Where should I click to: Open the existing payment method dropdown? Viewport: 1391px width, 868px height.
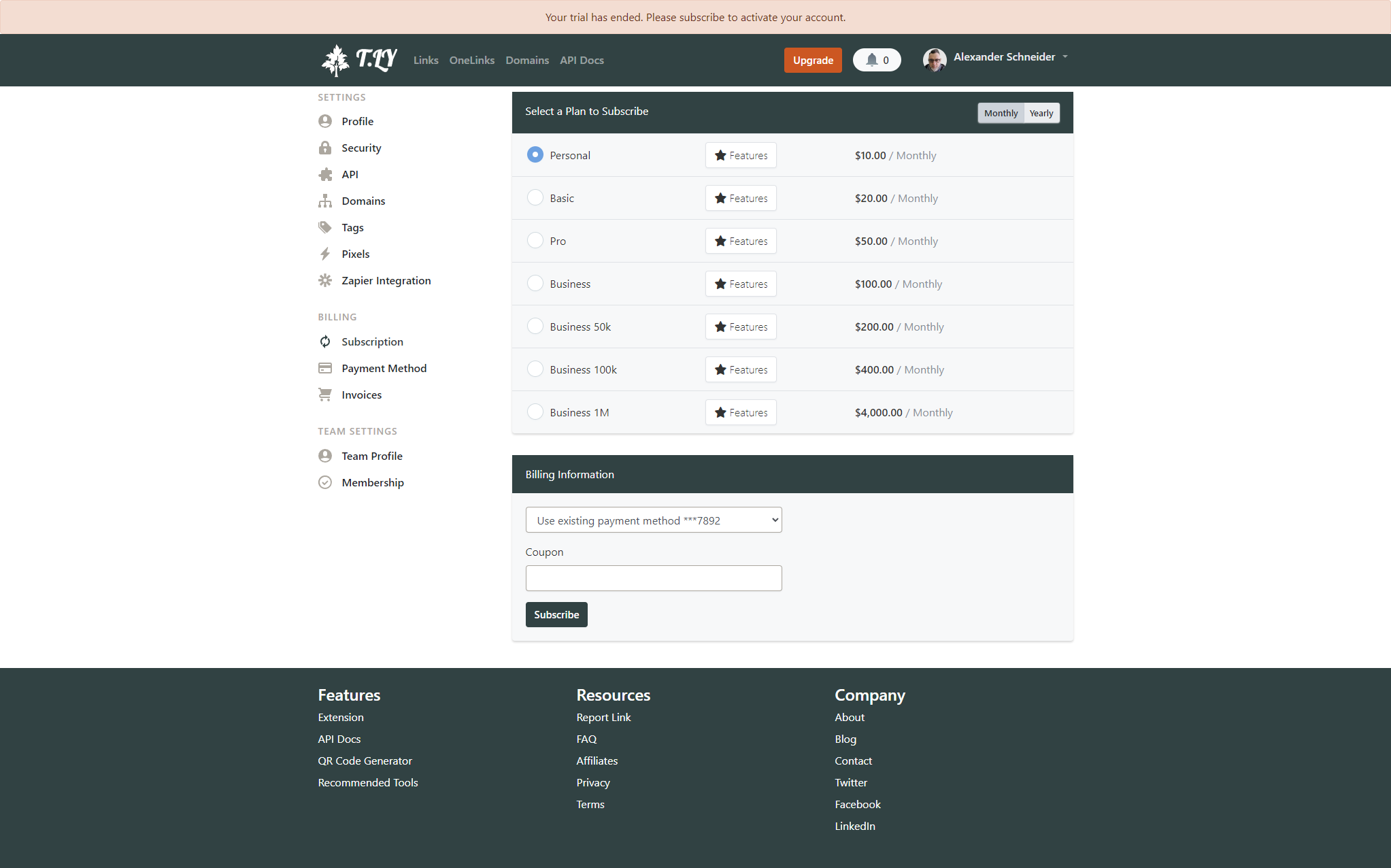point(653,520)
